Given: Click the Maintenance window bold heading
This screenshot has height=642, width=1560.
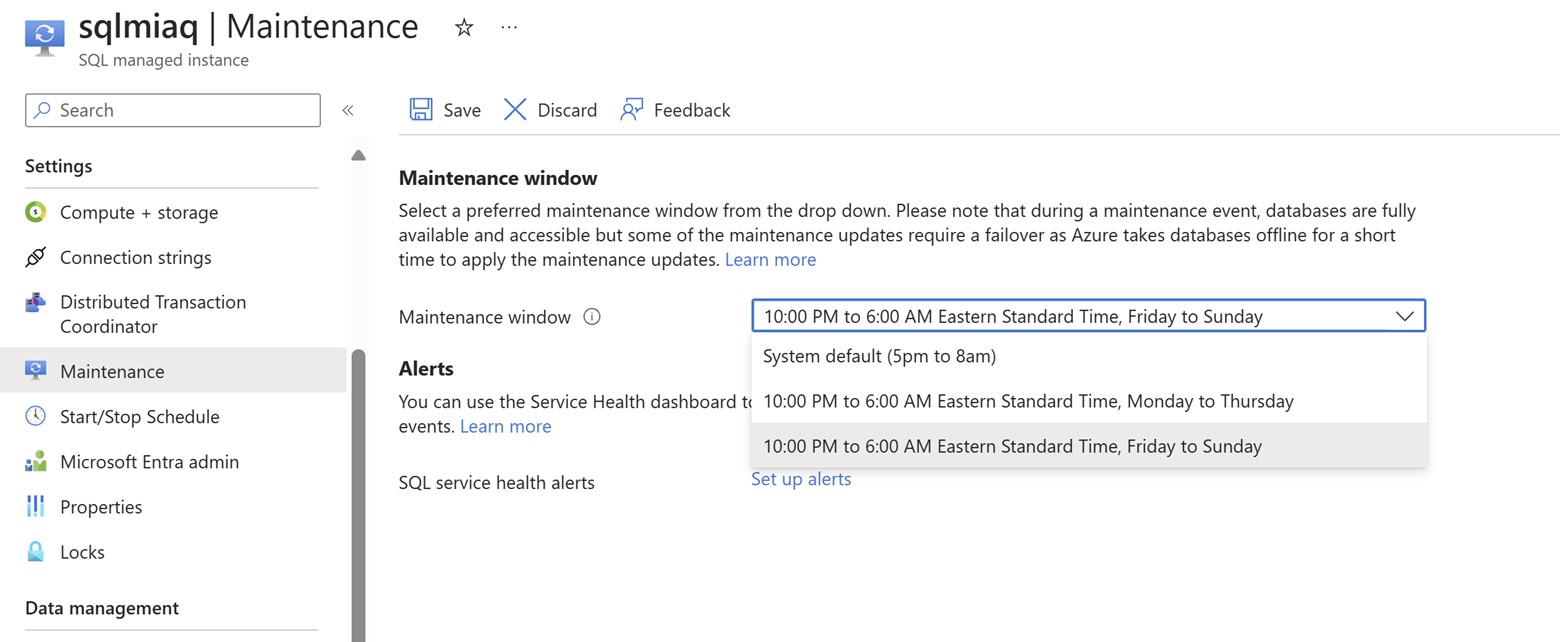Looking at the screenshot, I should [498, 178].
